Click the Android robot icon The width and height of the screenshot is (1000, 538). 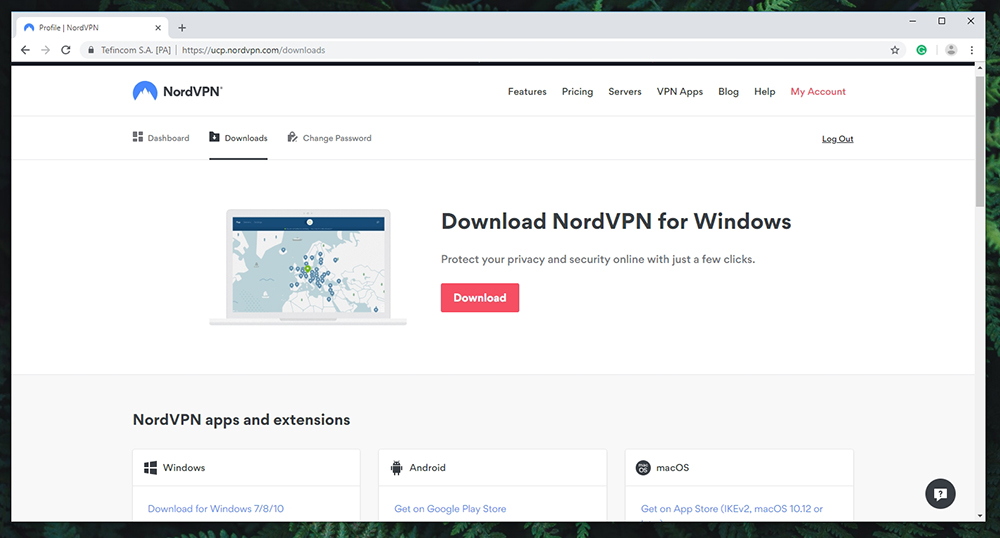[x=396, y=468]
